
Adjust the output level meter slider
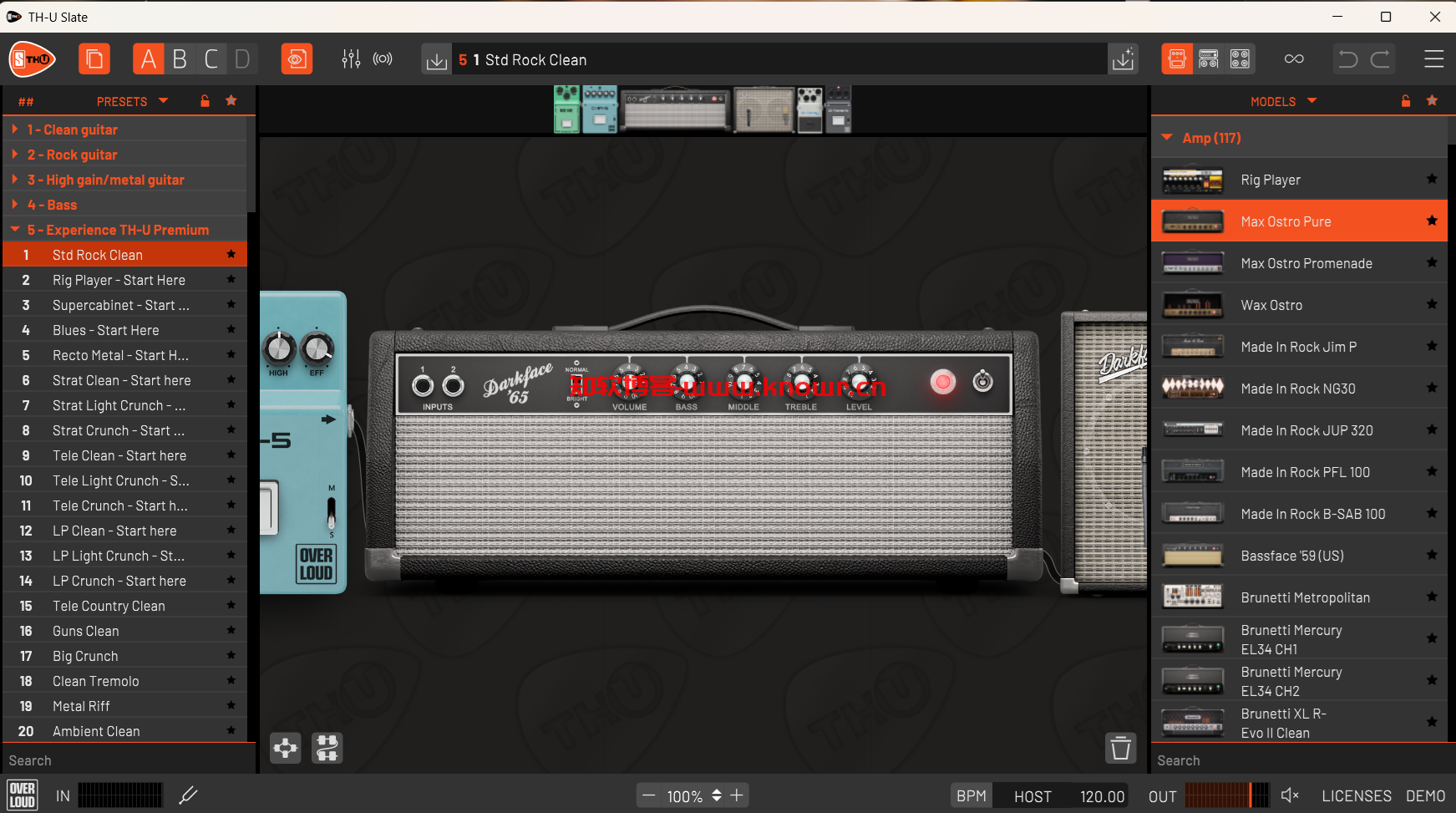tap(1226, 795)
